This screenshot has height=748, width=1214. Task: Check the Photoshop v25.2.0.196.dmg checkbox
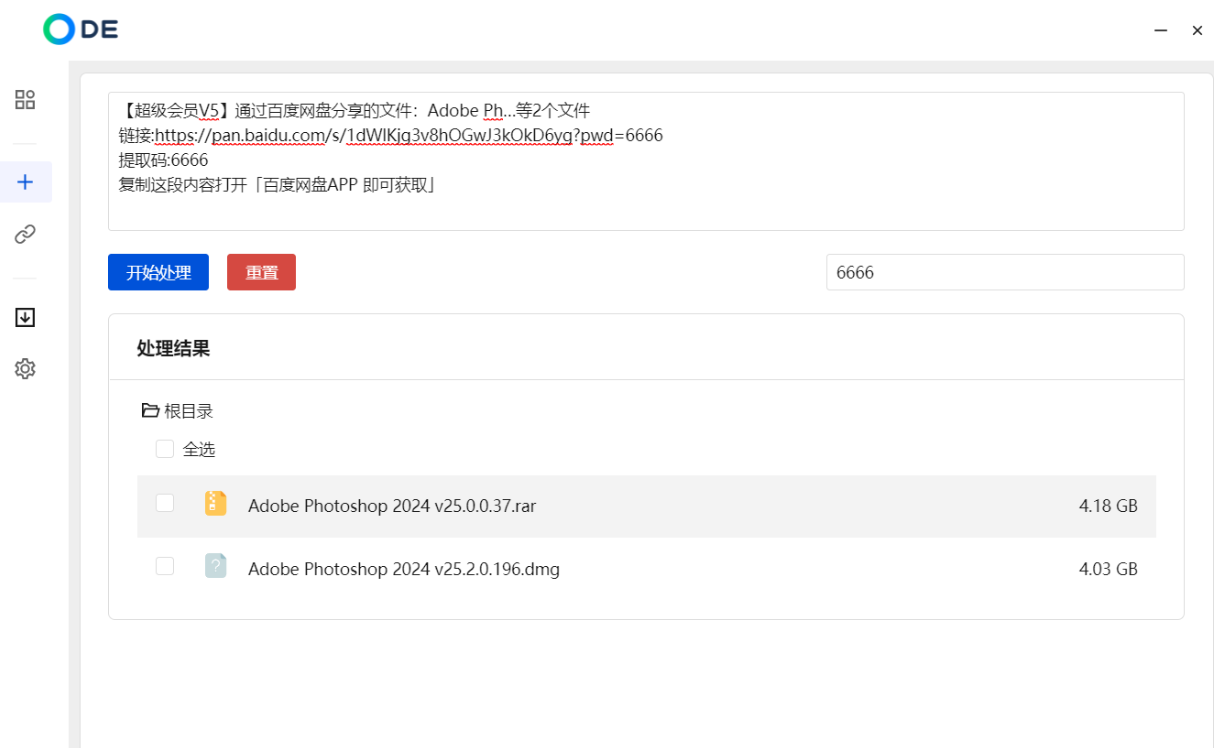165,566
